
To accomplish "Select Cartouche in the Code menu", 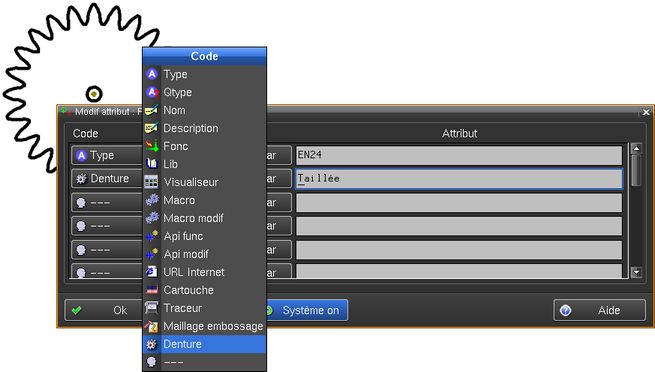I will (x=204, y=290).
